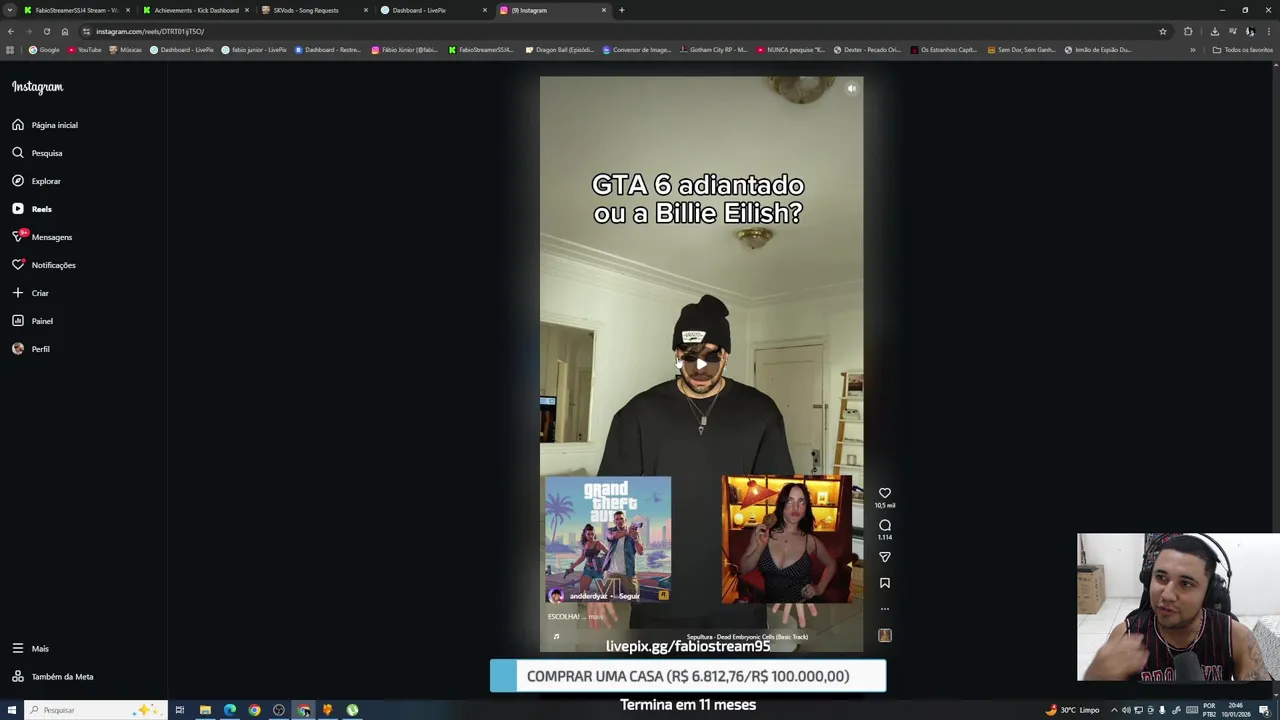Open Página inicial in Instagram sidebar

click(x=45, y=125)
